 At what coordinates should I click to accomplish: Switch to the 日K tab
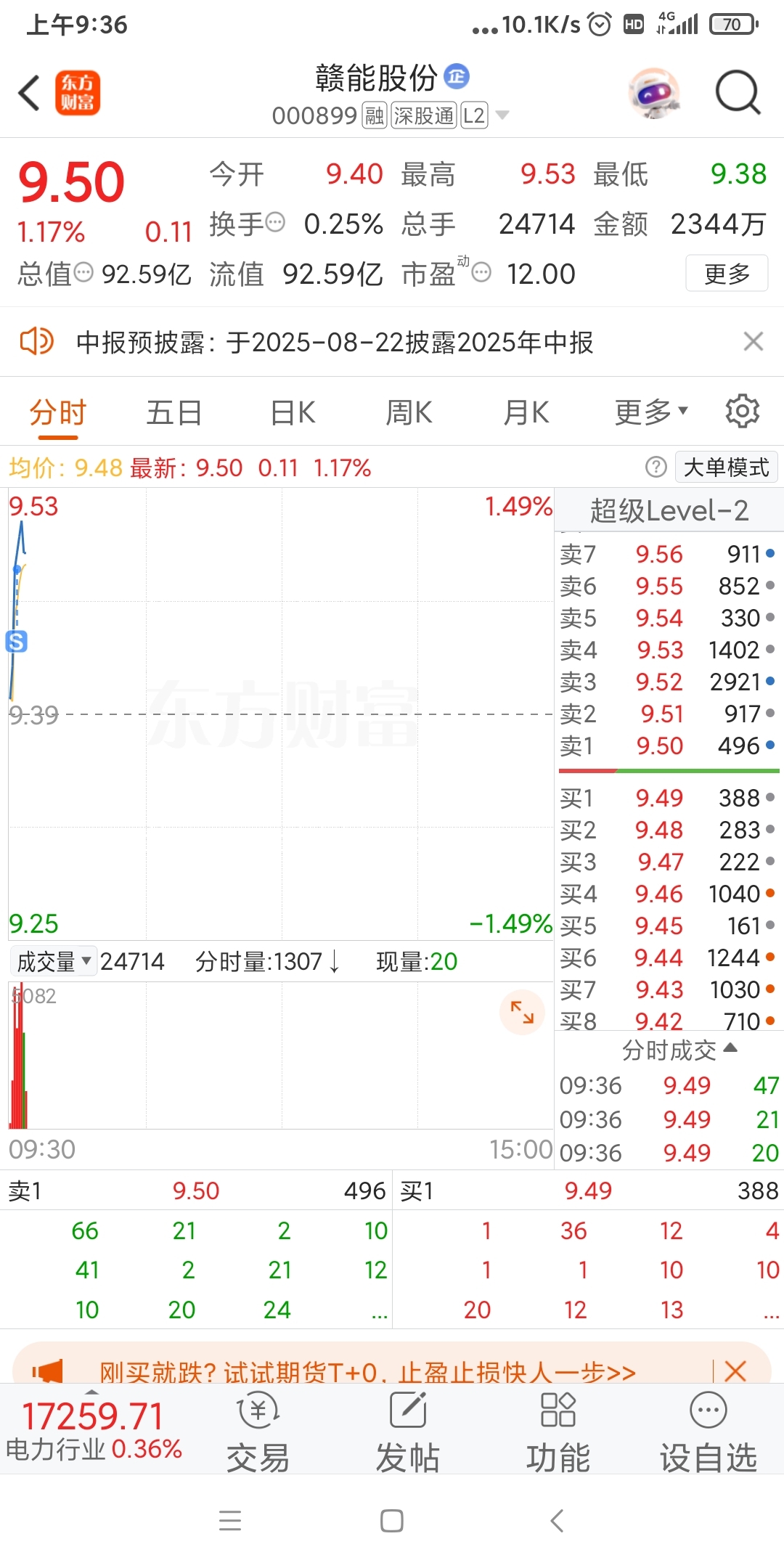293,412
